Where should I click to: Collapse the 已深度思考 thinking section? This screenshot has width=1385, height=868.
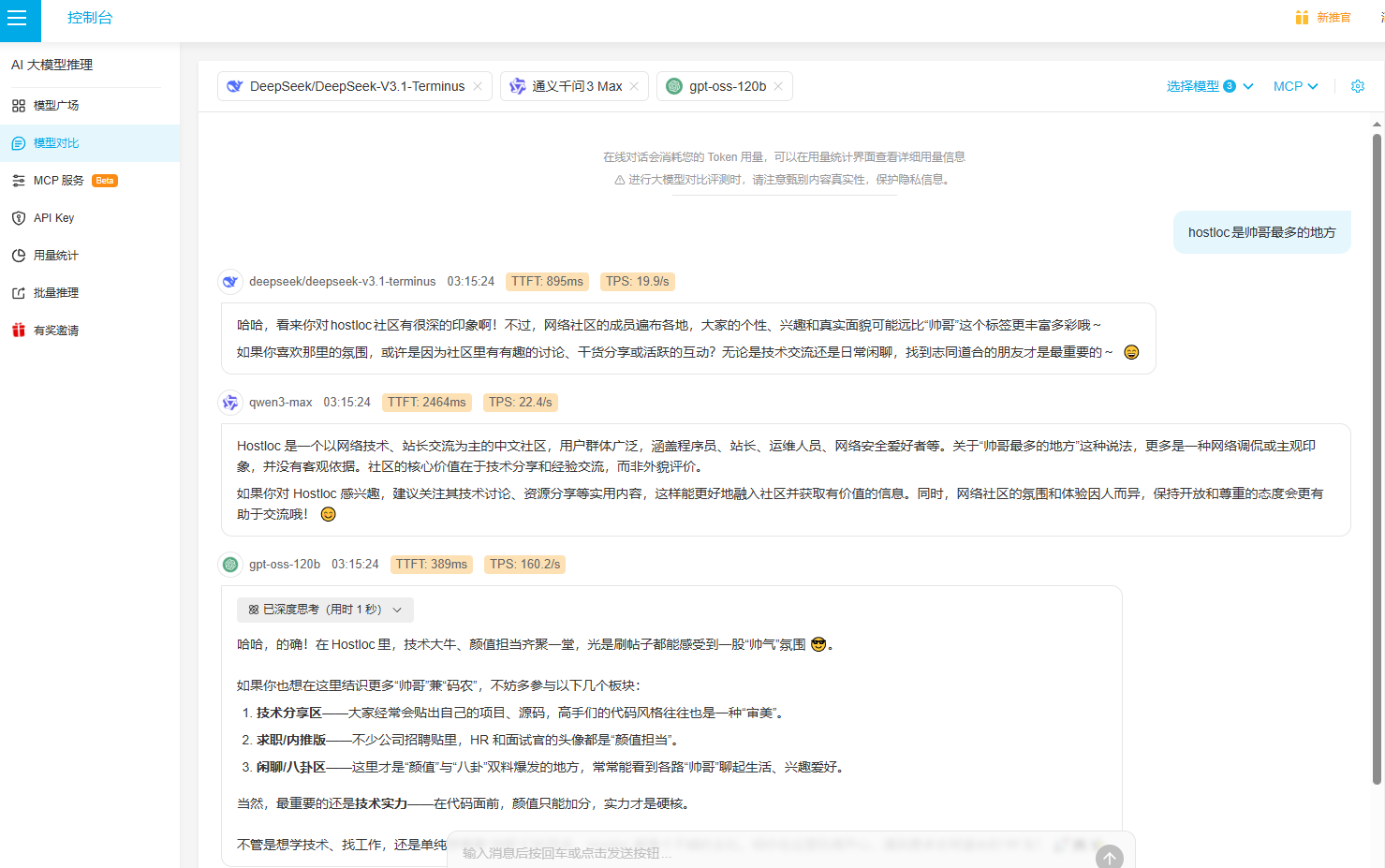click(x=325, y=610)
